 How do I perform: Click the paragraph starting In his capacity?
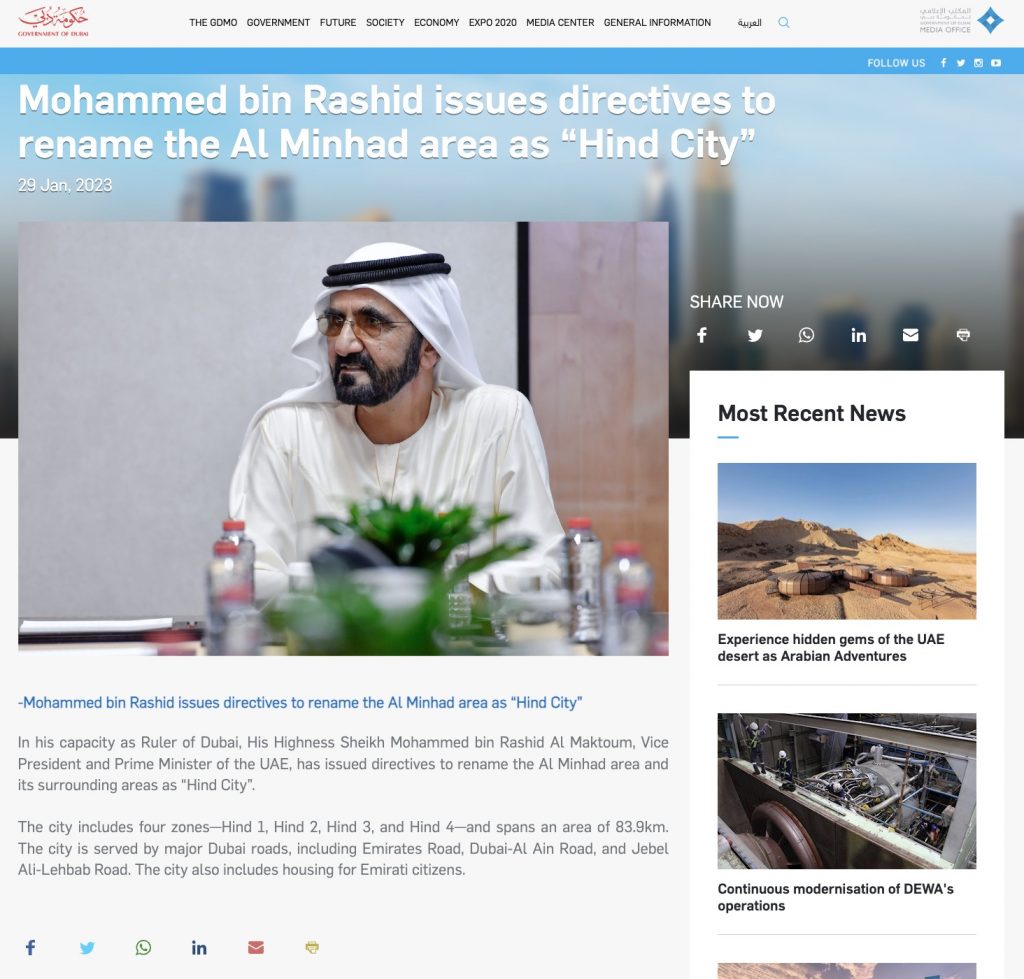pyautogui.click(x=343, y=763)
